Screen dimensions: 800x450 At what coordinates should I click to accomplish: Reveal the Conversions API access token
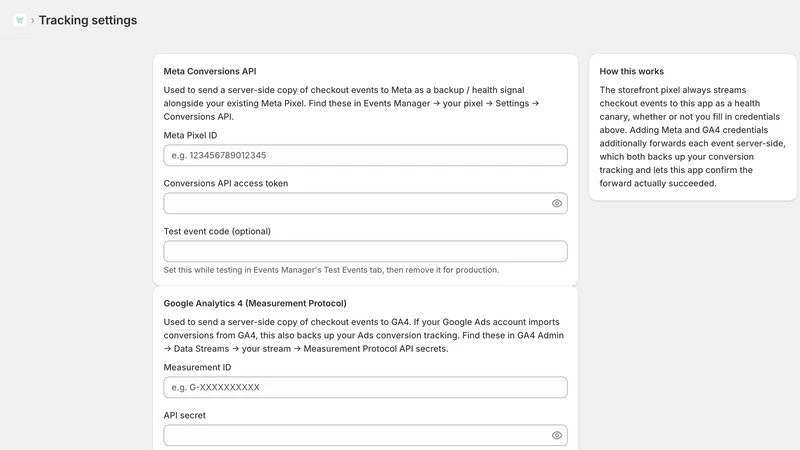click(x=557, y=203)
